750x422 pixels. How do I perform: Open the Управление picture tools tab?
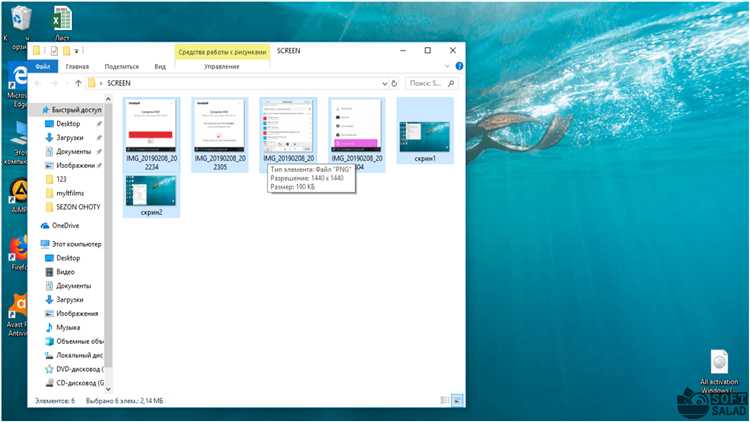pyautogui.click(x=221, y=66)
